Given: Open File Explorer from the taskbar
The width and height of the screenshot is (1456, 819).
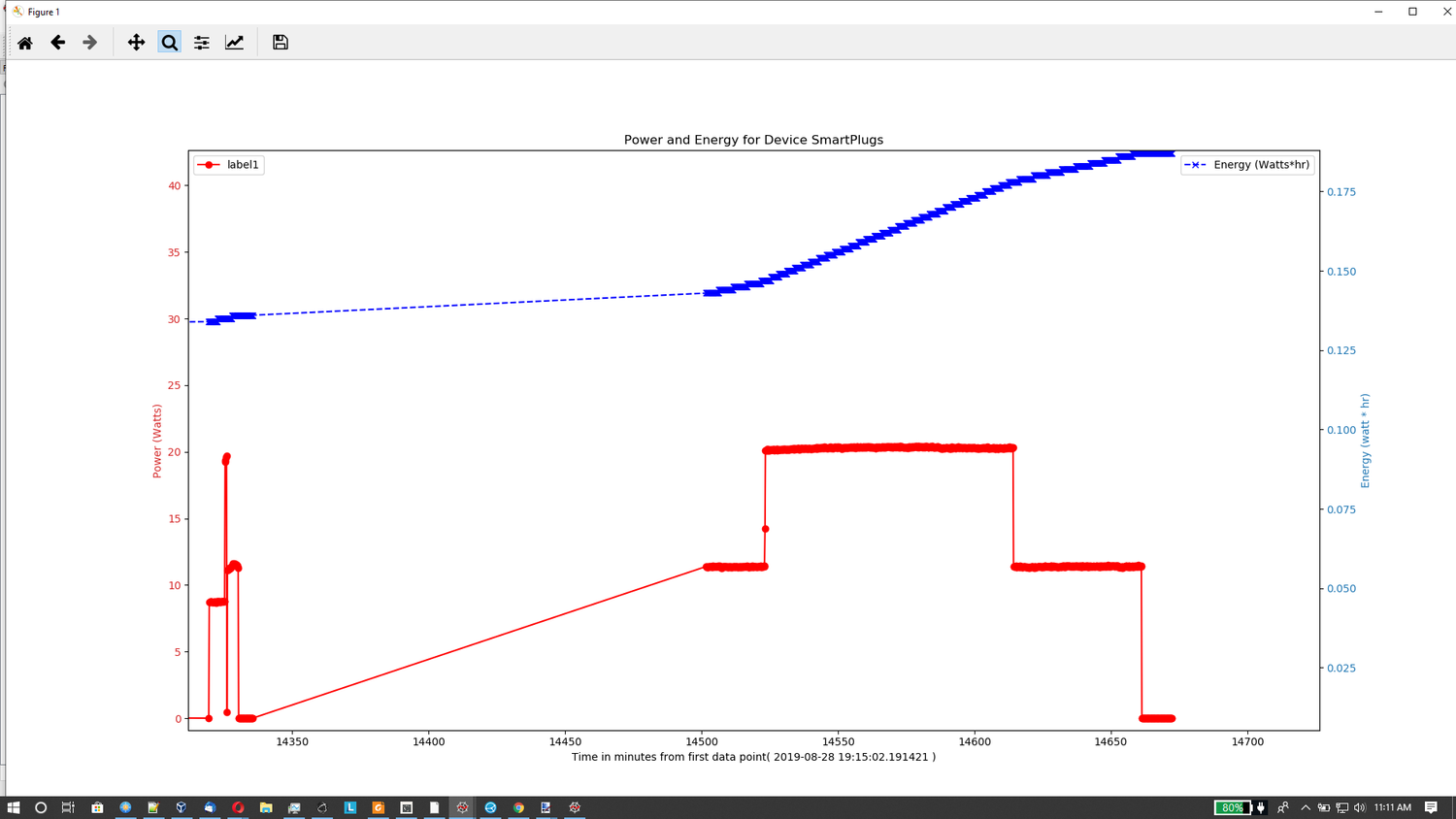Looking at the screenshot, I should pyautogui.click(x=265, y=807).
